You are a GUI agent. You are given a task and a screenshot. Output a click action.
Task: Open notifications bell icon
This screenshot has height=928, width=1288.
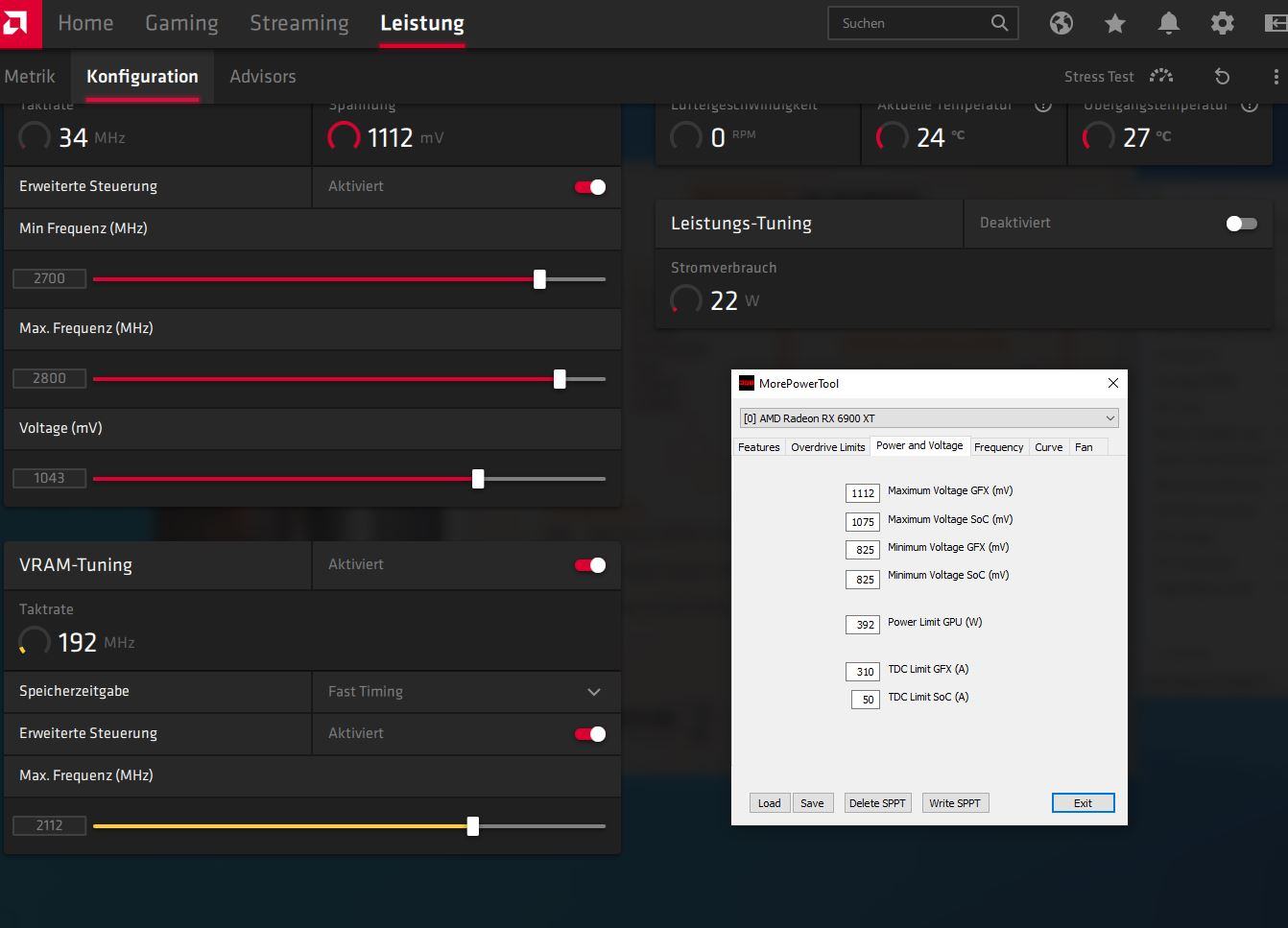[1169, 23]
